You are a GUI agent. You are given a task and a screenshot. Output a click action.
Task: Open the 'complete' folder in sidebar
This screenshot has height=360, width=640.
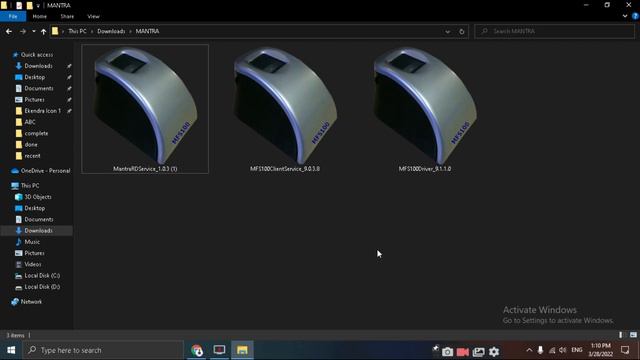coord(36,133)
